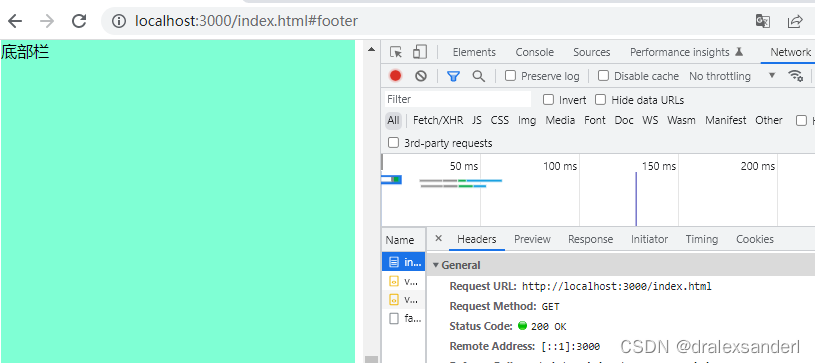
Task: Open network conditions wifi-gear icon
Action: pos(796,76)
